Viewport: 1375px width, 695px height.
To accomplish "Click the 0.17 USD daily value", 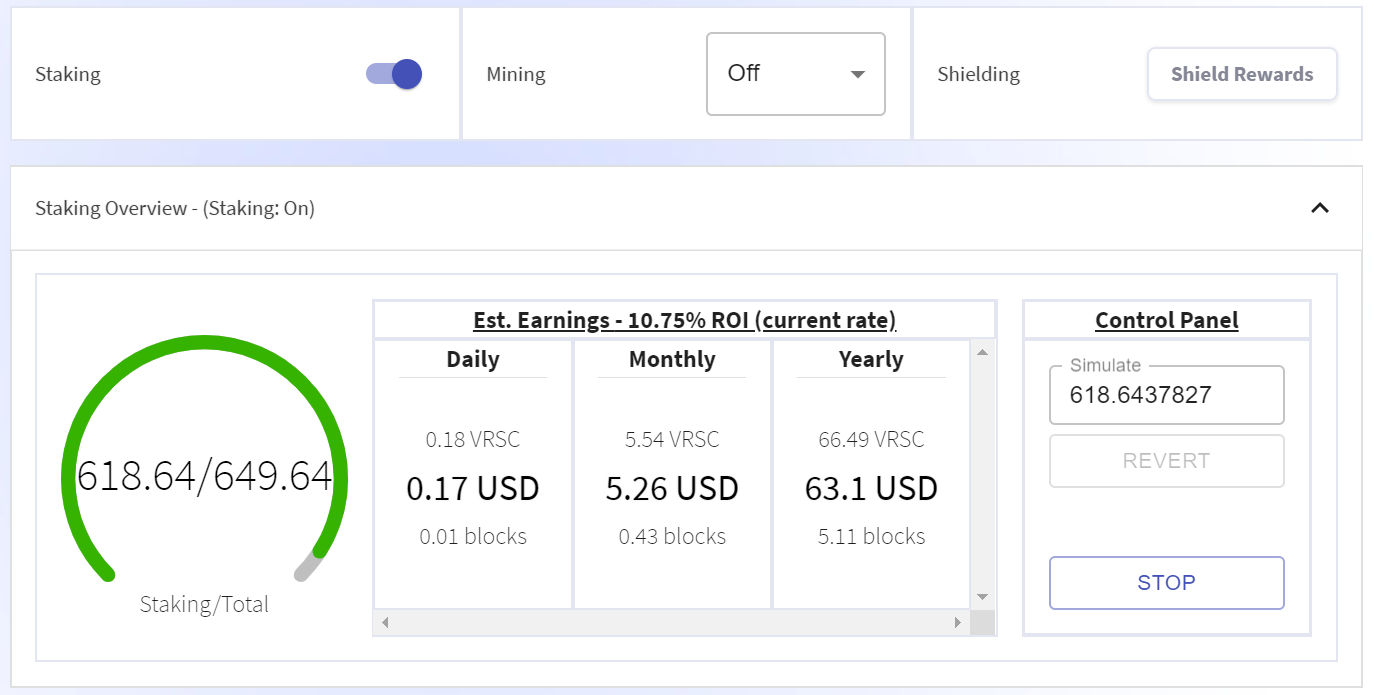I will (x=473, y=488).
